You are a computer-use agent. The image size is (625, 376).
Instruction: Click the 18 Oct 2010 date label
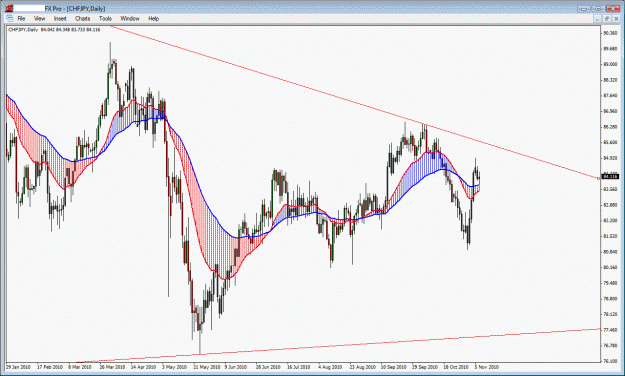456,367
